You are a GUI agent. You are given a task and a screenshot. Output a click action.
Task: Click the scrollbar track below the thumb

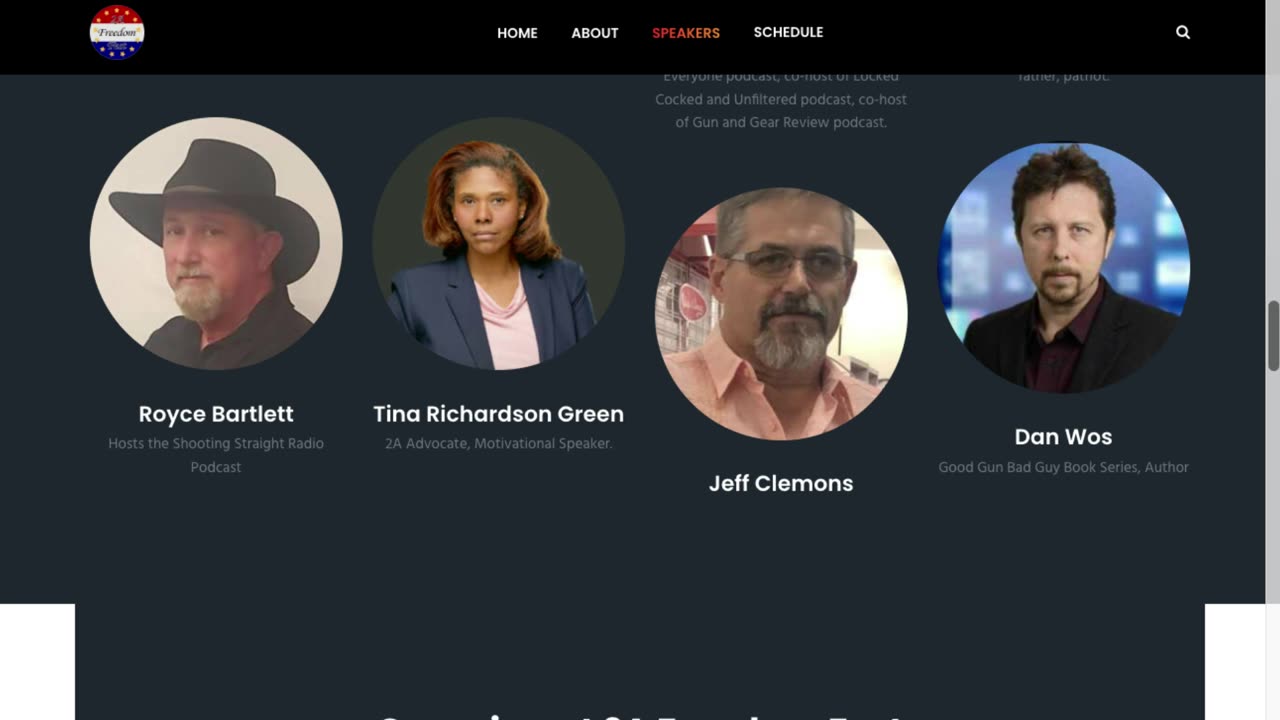(1273, 540)
